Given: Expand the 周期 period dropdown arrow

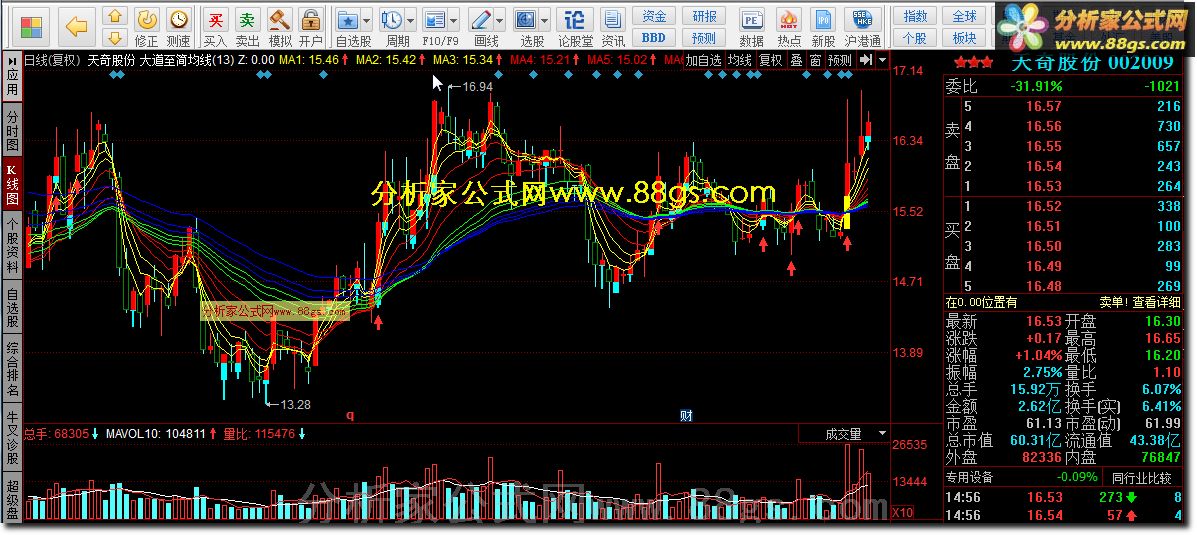Looking at the screenshot, I should coord(411,20).
